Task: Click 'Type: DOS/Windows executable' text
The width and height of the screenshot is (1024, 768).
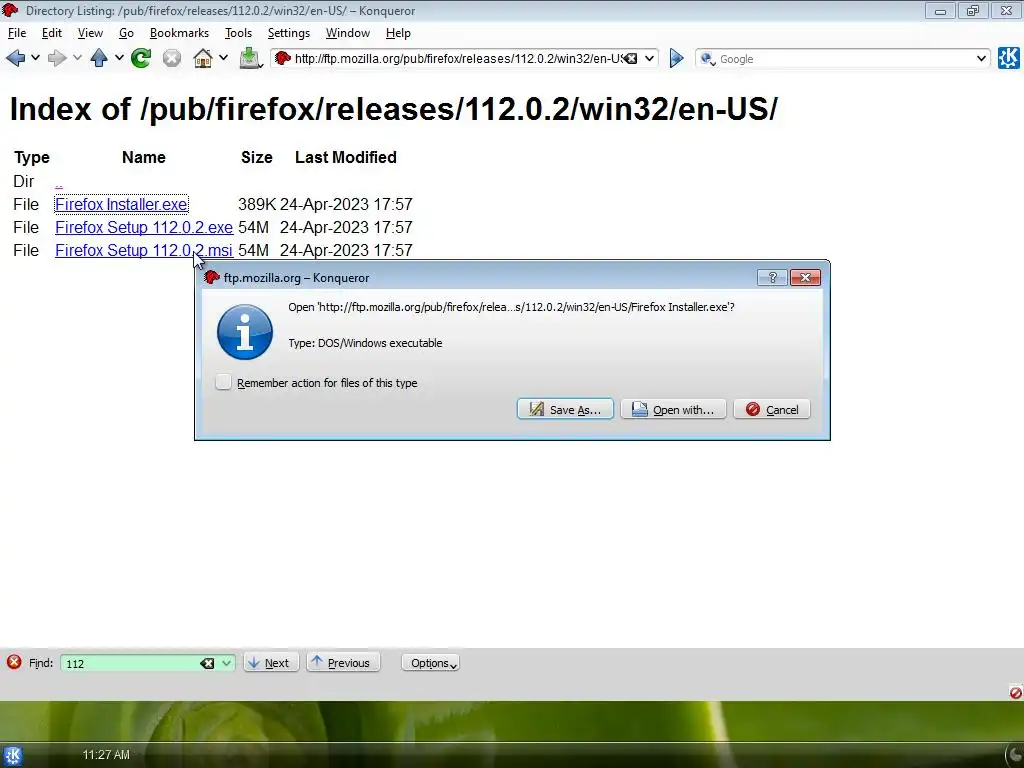Action: [365, 343]
